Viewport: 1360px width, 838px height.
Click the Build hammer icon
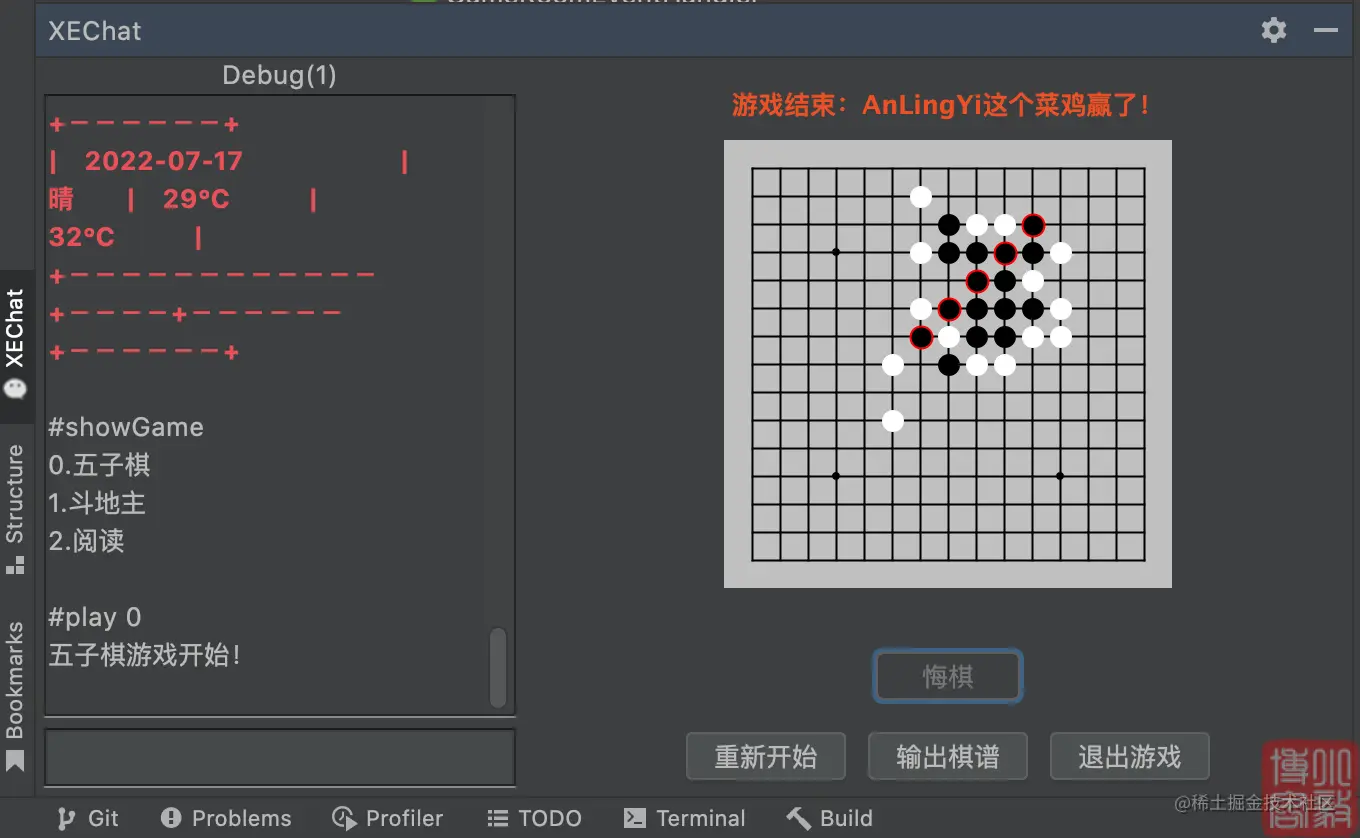(798, 818)
